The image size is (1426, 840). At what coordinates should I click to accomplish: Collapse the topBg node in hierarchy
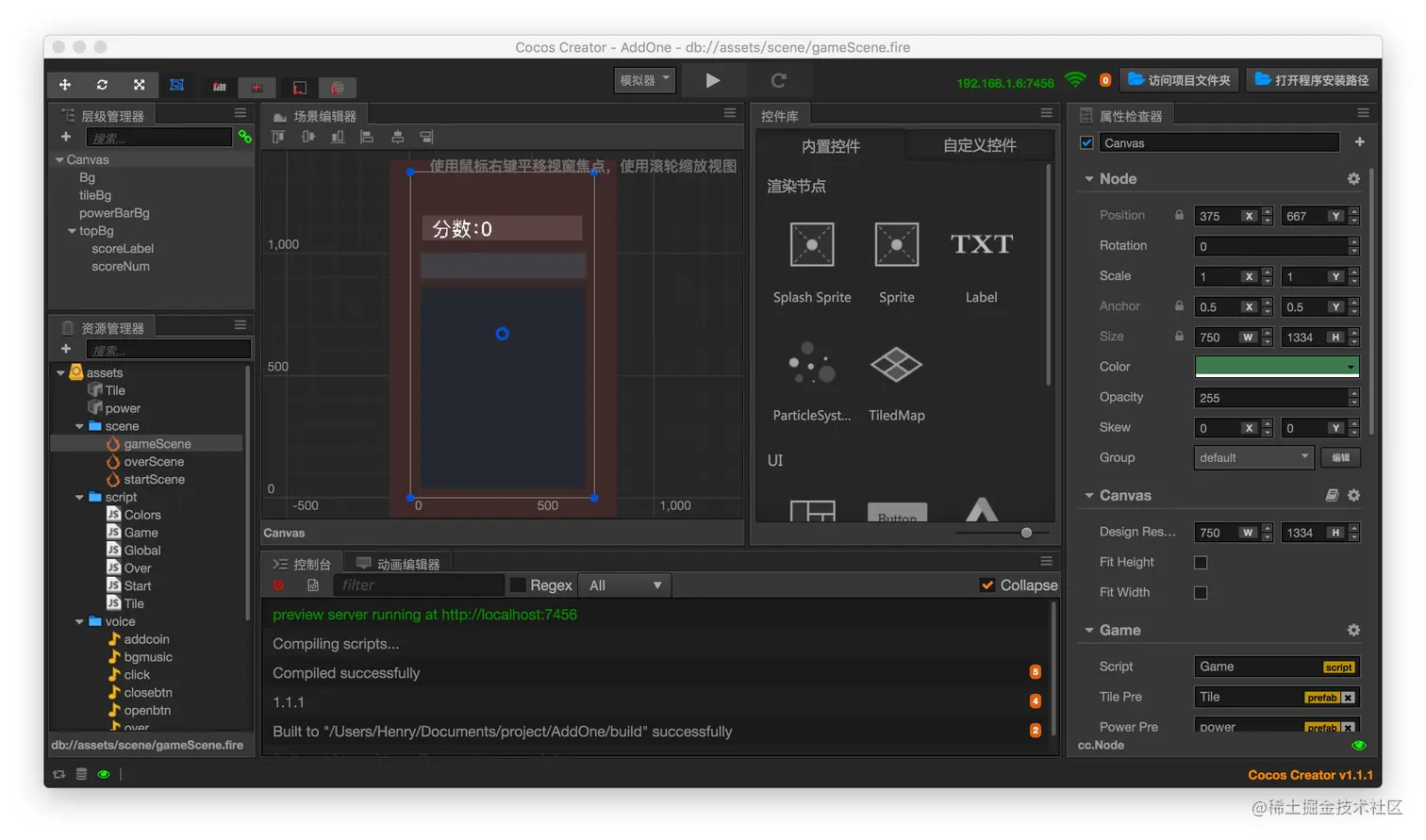tap(71, 230)
